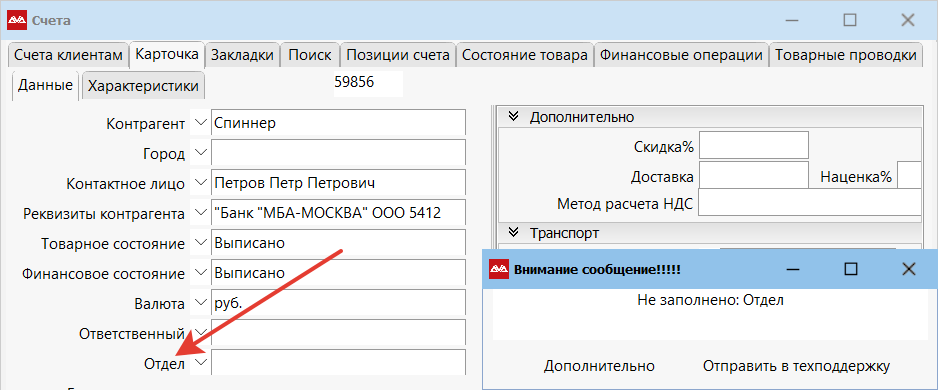The image size is (938, 390).
Task: Go to the Поиск tab
Action: (310, 55)
